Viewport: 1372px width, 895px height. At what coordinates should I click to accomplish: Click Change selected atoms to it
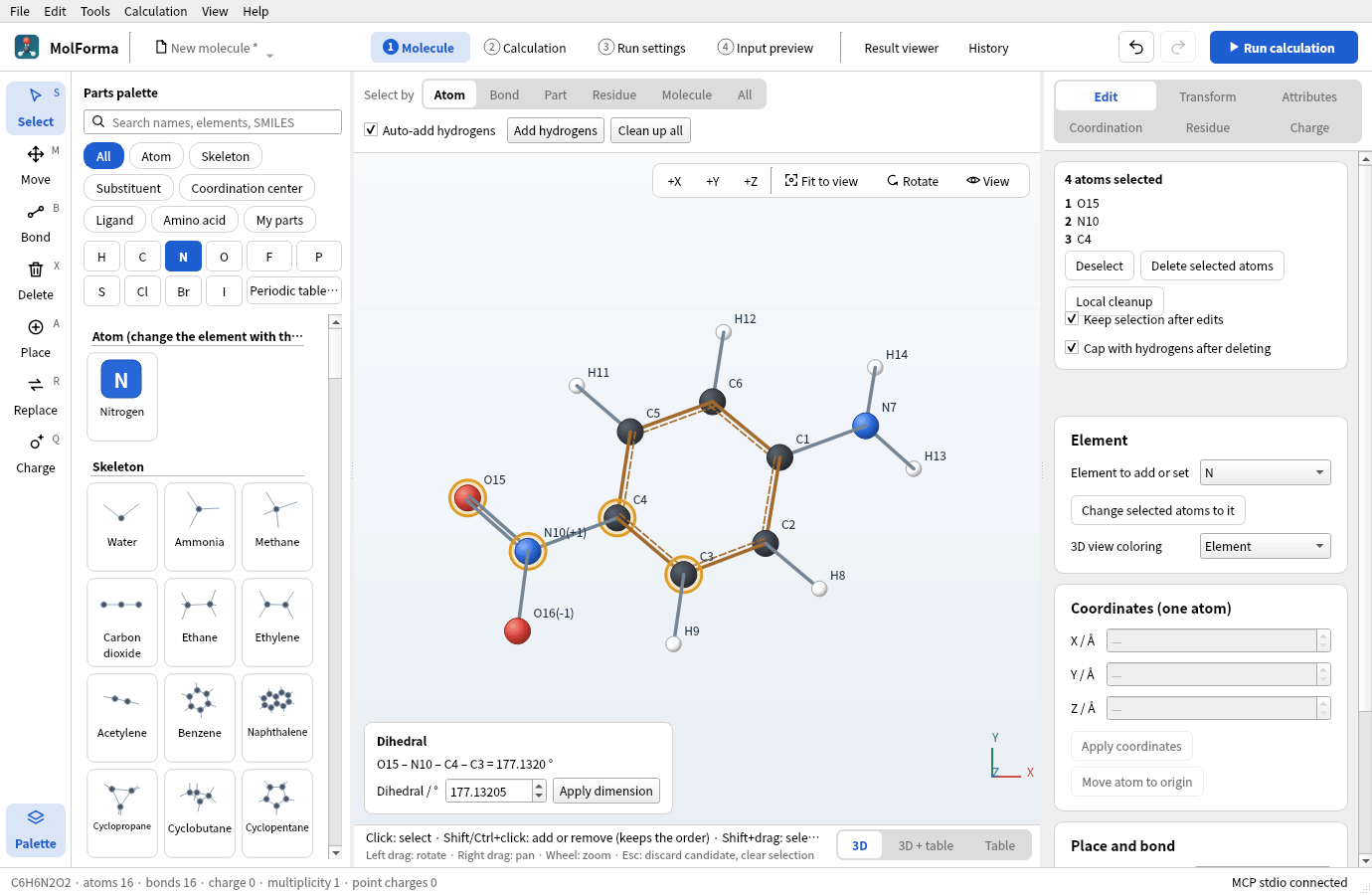(x=1157, y=510)
